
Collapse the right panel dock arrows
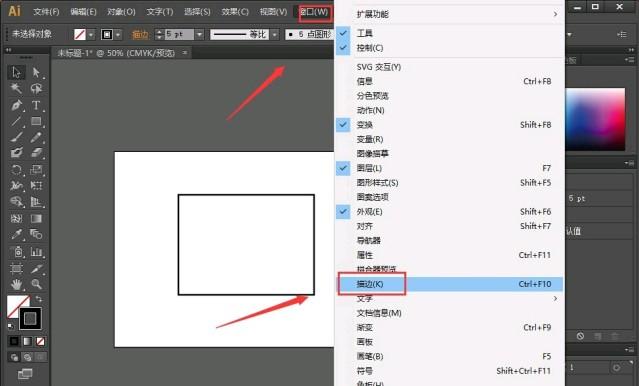click(x=631, y=50)
